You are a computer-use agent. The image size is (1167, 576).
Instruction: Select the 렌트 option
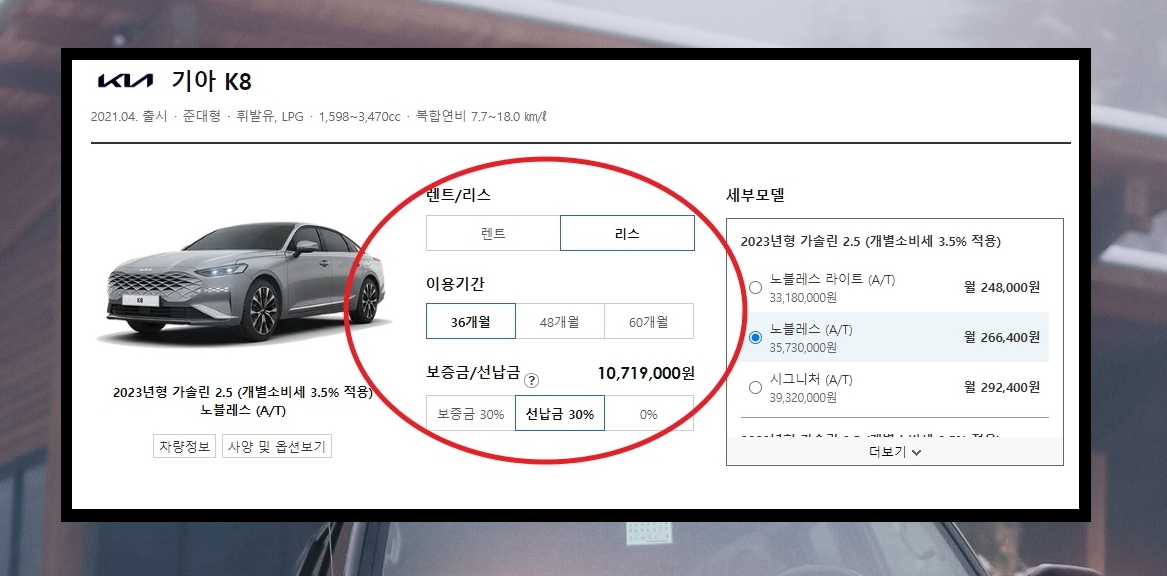pyautogui.click(x=493, y=234)
